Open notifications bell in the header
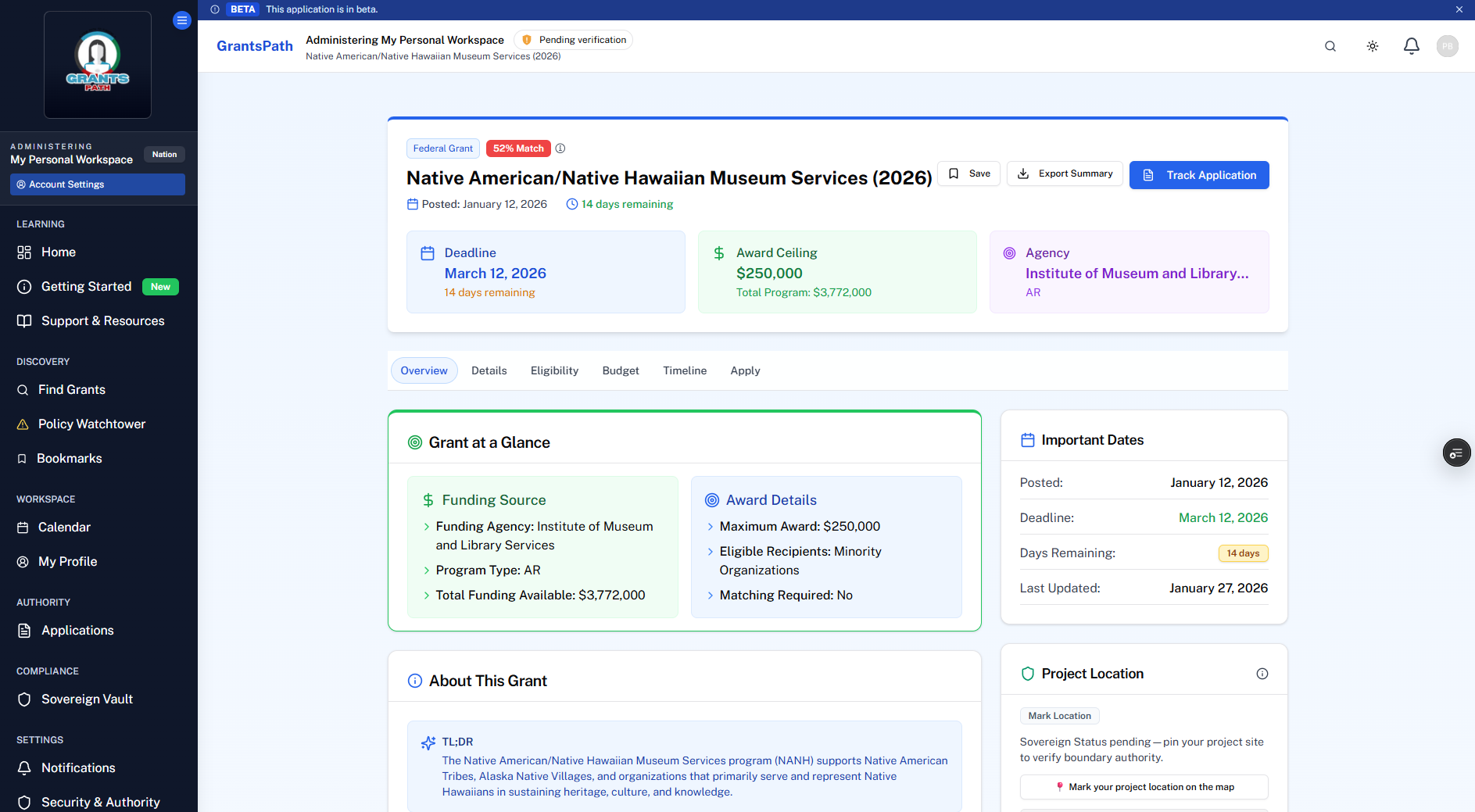Screen dimensions: 1475x812 point(1412,46)
